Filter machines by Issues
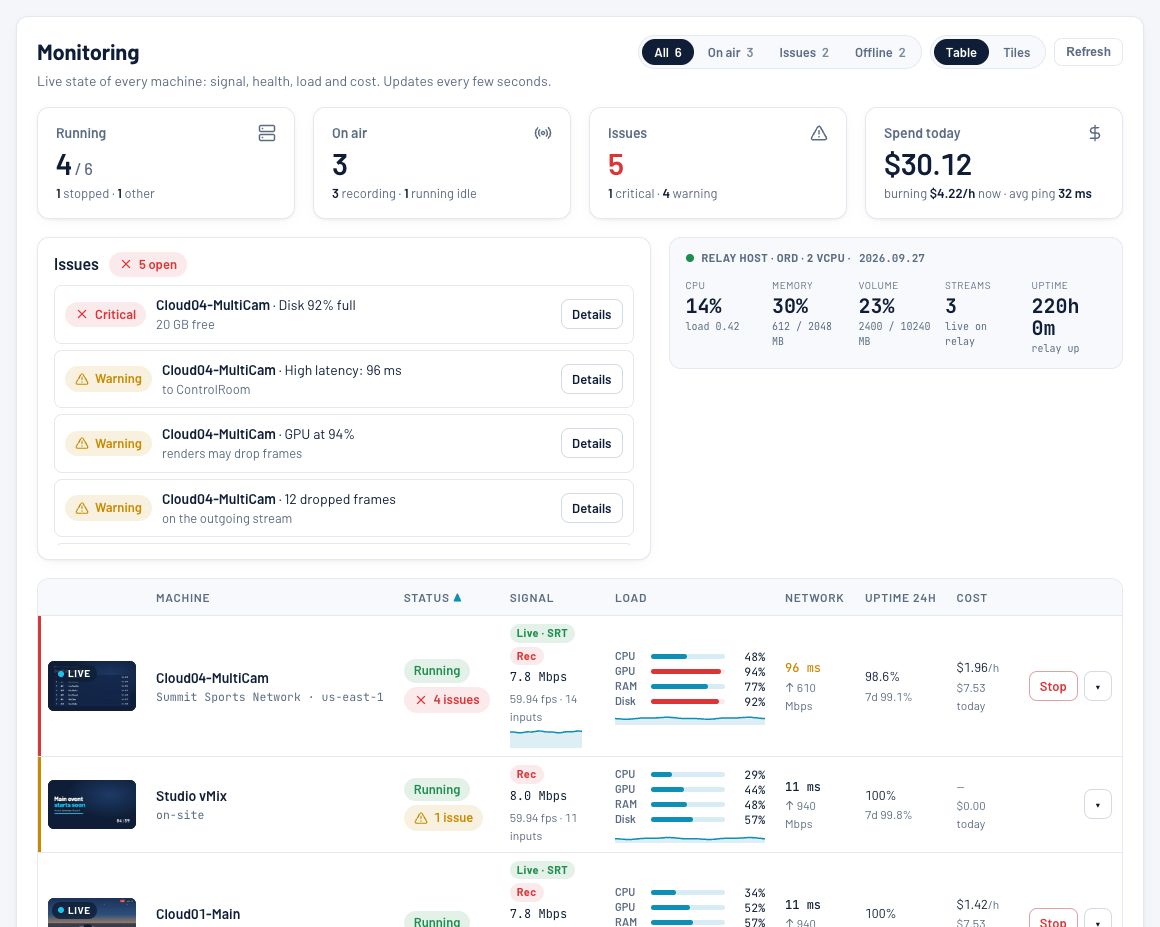The image size is (1160, 927). (x=803, y=53)
